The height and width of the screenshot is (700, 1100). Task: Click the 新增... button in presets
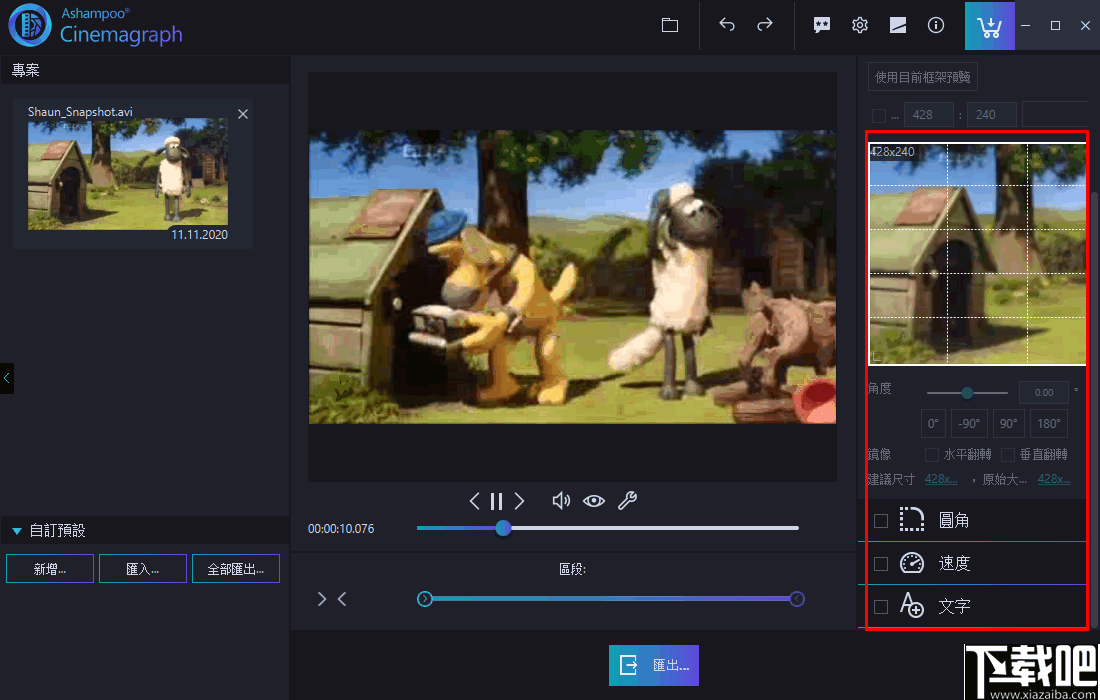click(50, 569)
